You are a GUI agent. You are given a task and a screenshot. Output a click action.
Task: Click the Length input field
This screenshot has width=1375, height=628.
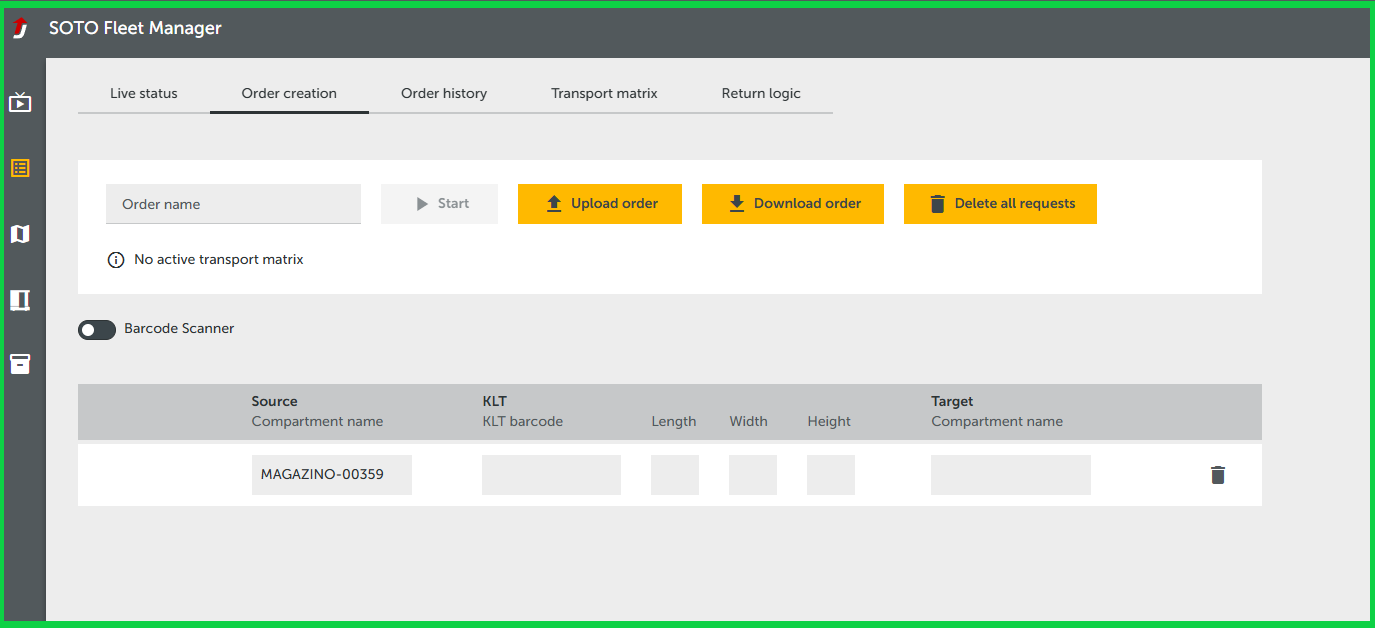(675, 475)
